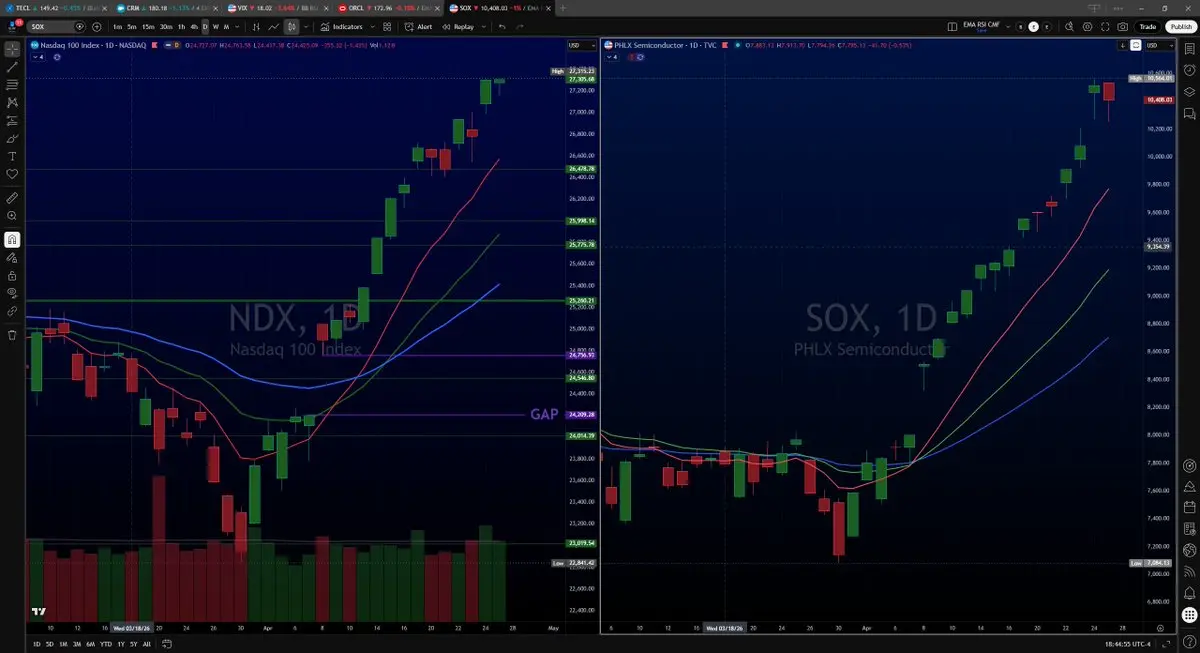This screenshot has height=653, width=1200.
Task: Select the YTD date range
Action: pyautogui.click(x=106, y=645)
